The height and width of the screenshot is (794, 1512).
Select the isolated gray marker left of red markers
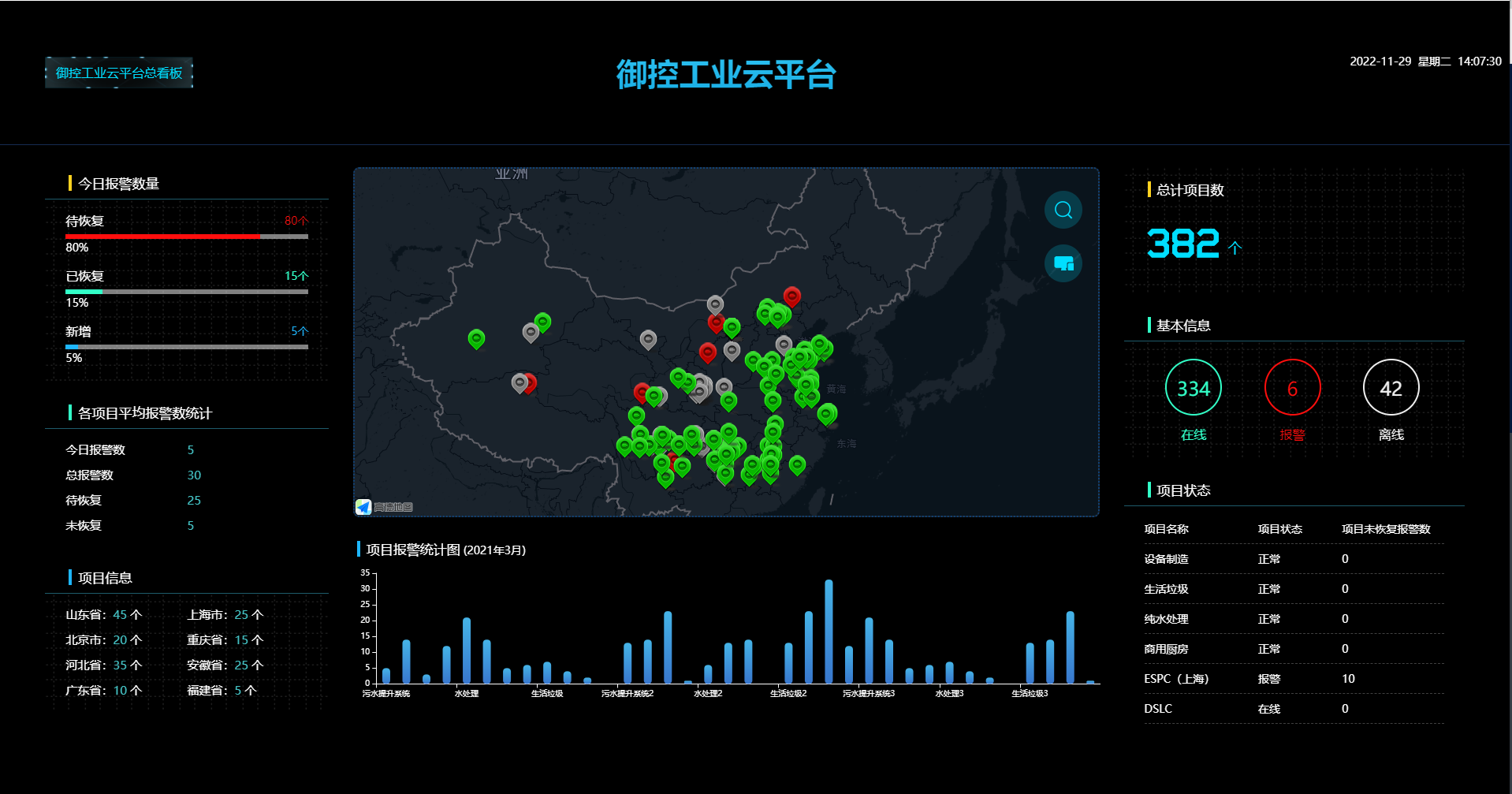point(648,339)
